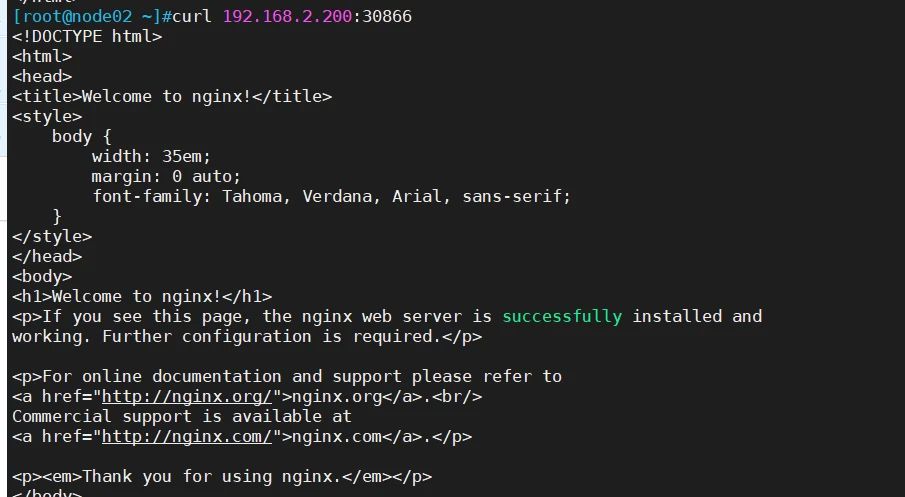Click the font-family Tahoma line
The width and height of the screenshot is (905, 497).
tap(331, 197)
